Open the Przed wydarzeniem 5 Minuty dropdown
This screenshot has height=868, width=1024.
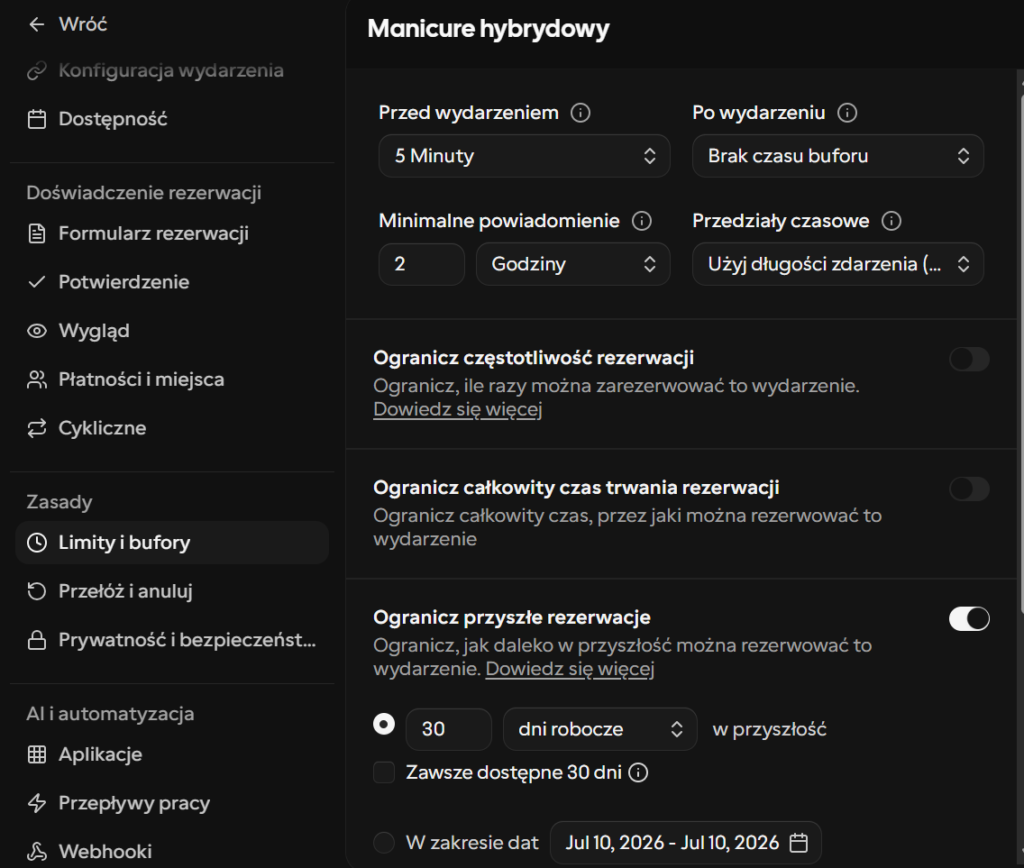pos(524,156)
